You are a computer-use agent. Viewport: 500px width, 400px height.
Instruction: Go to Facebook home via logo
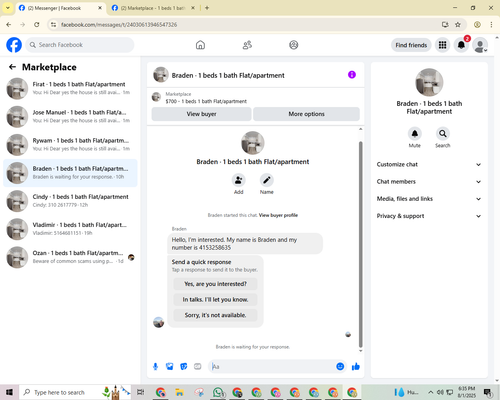coord(14,45)
